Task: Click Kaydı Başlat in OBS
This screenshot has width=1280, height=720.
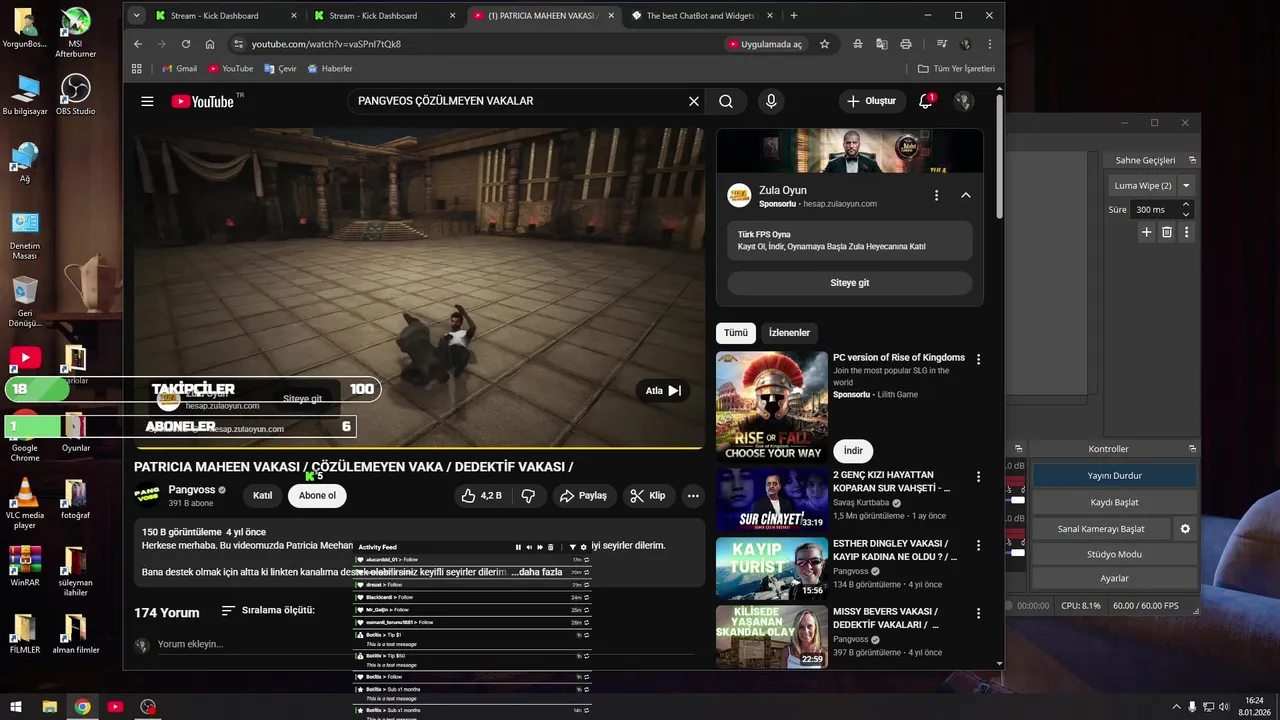Action: tap(1114, 502)
